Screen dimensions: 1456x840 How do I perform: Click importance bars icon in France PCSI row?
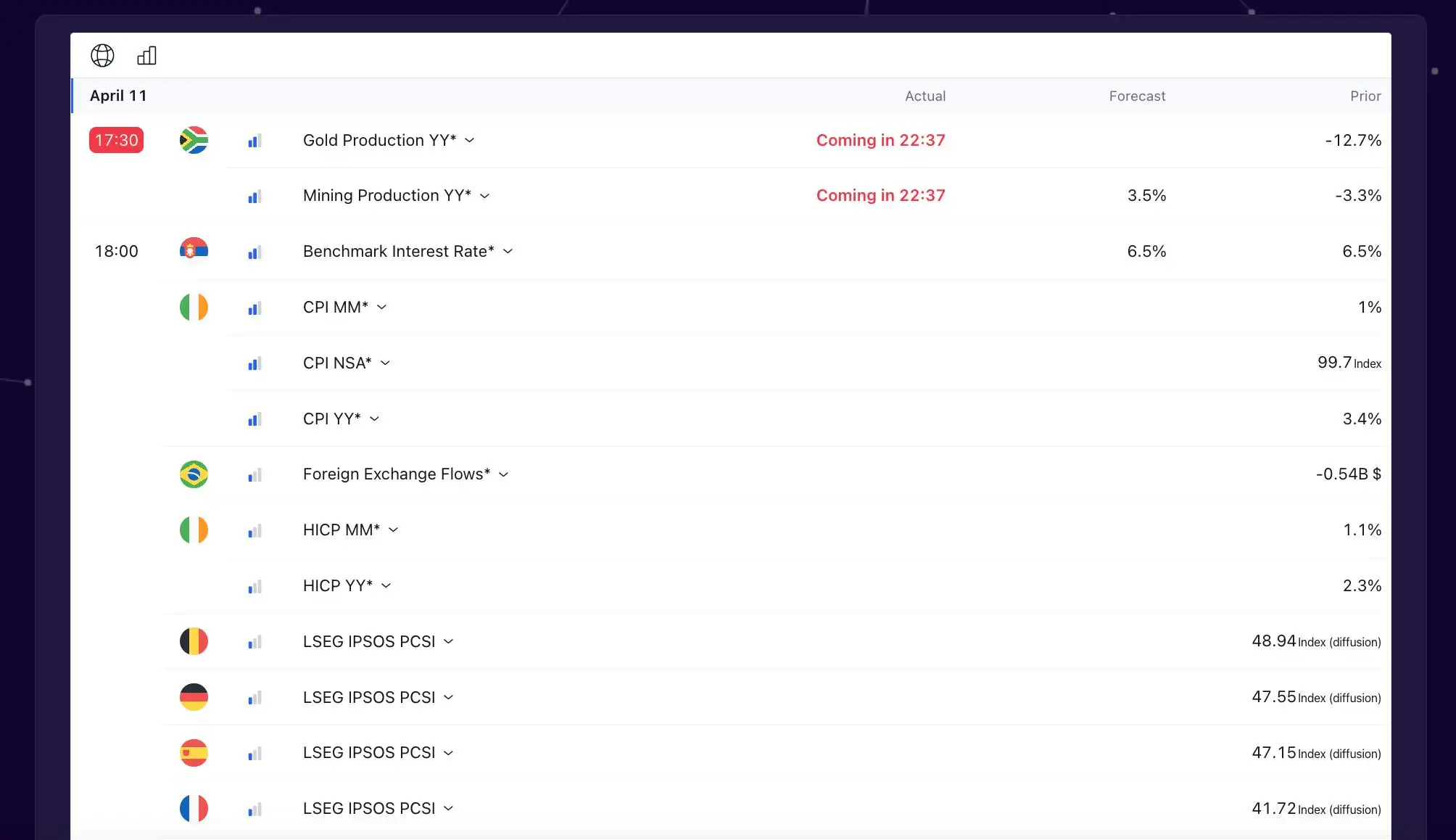coord(255,809)
